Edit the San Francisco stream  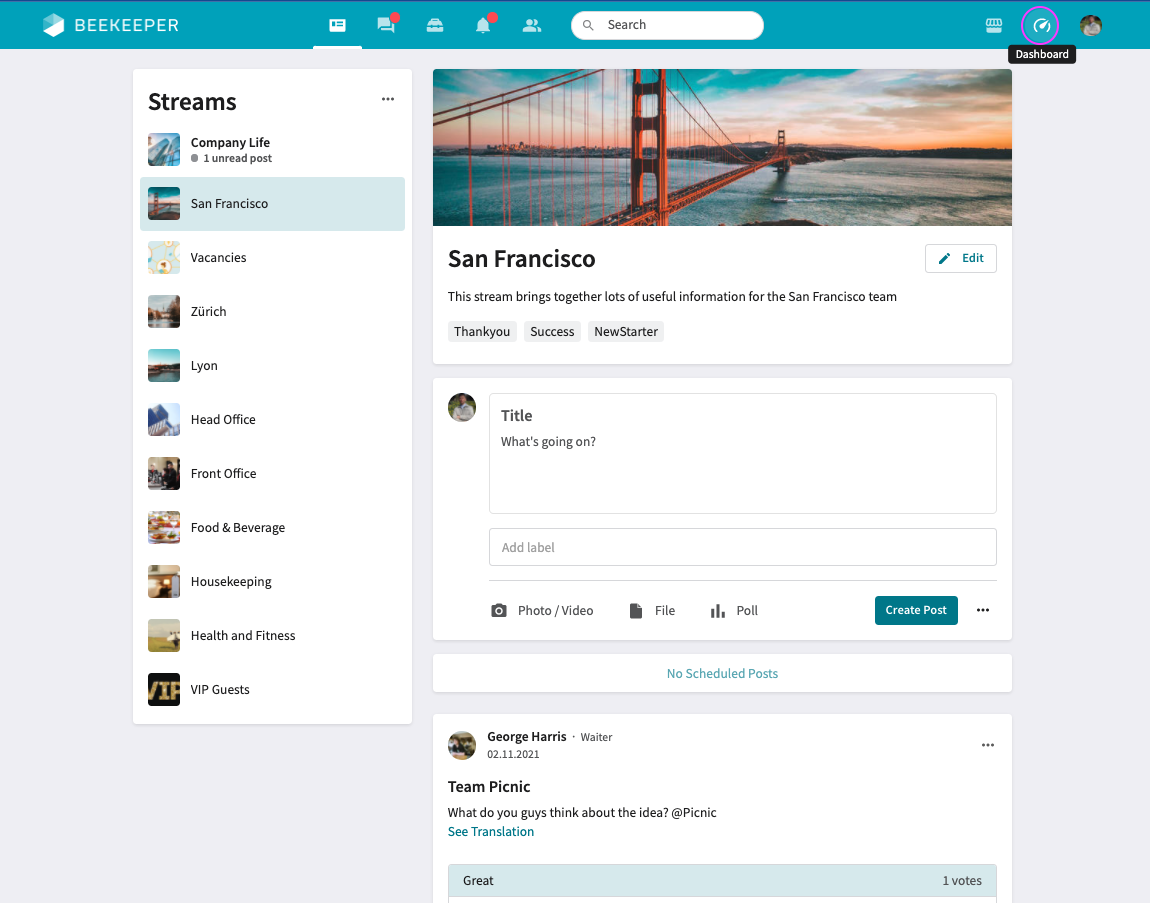[960, 258]
